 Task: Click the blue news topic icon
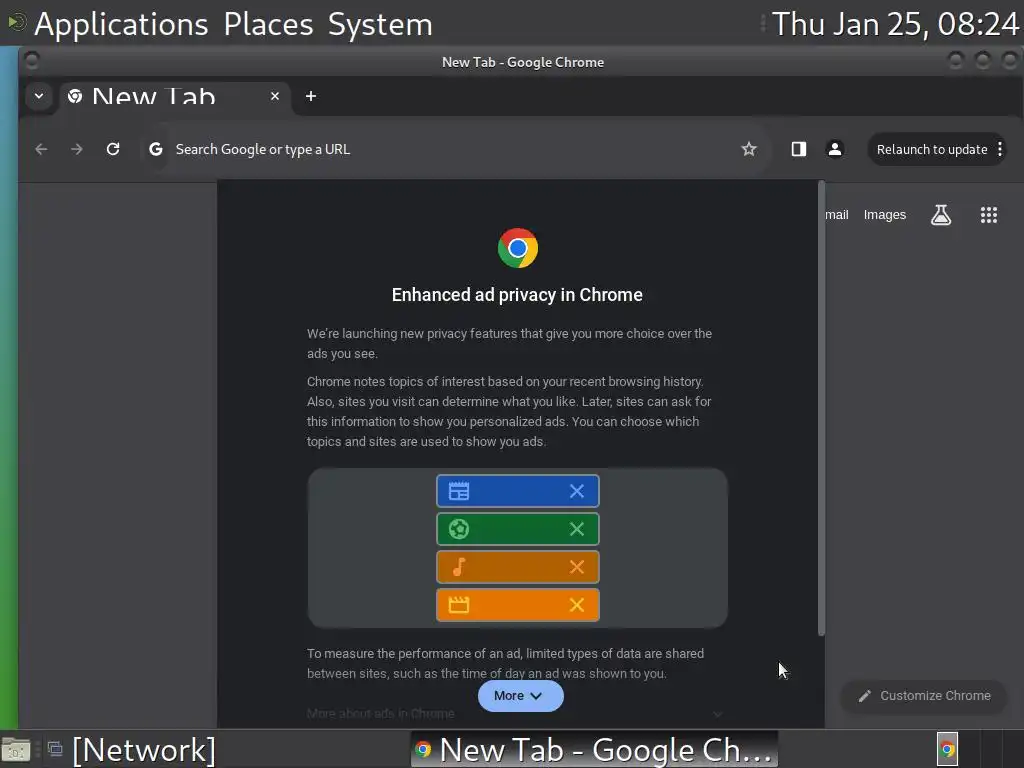(x=459, y=491)
